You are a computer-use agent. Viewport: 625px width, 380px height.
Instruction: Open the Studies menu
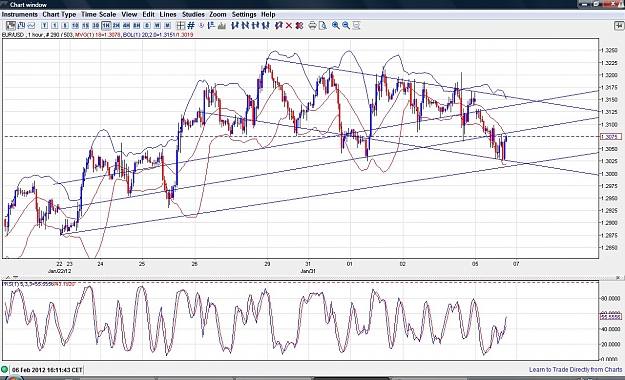tap(193, 14)
